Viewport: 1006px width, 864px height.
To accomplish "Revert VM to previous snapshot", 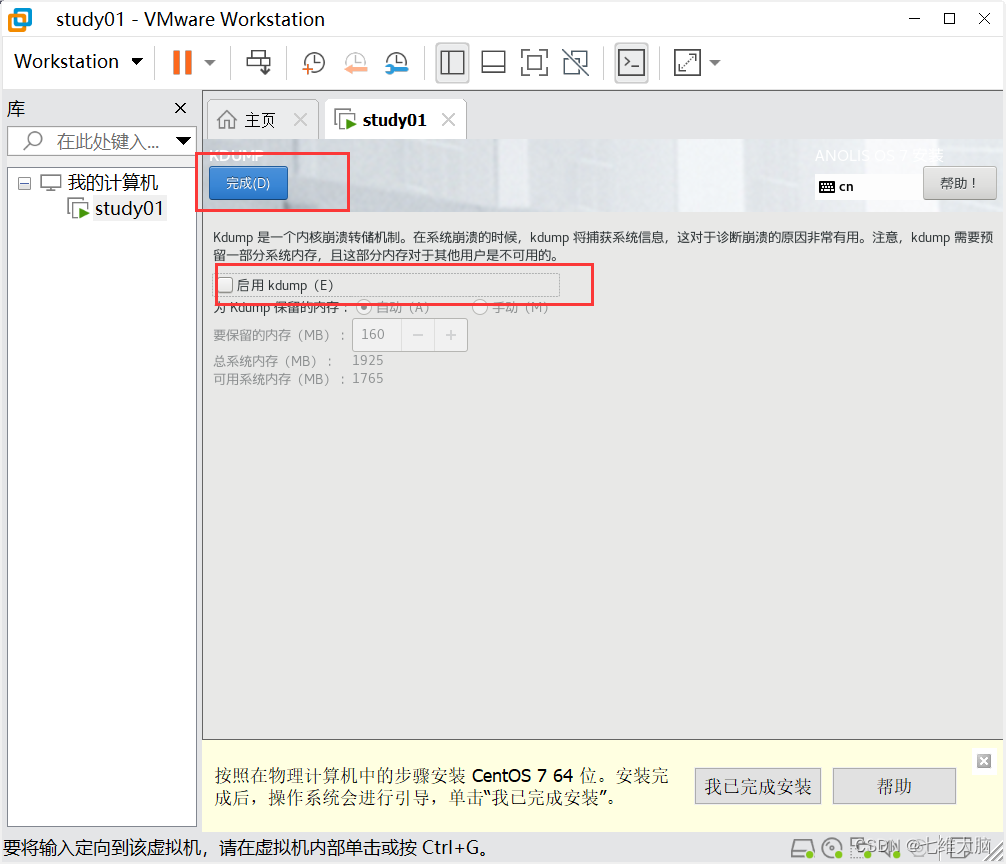I will point(355,63).
